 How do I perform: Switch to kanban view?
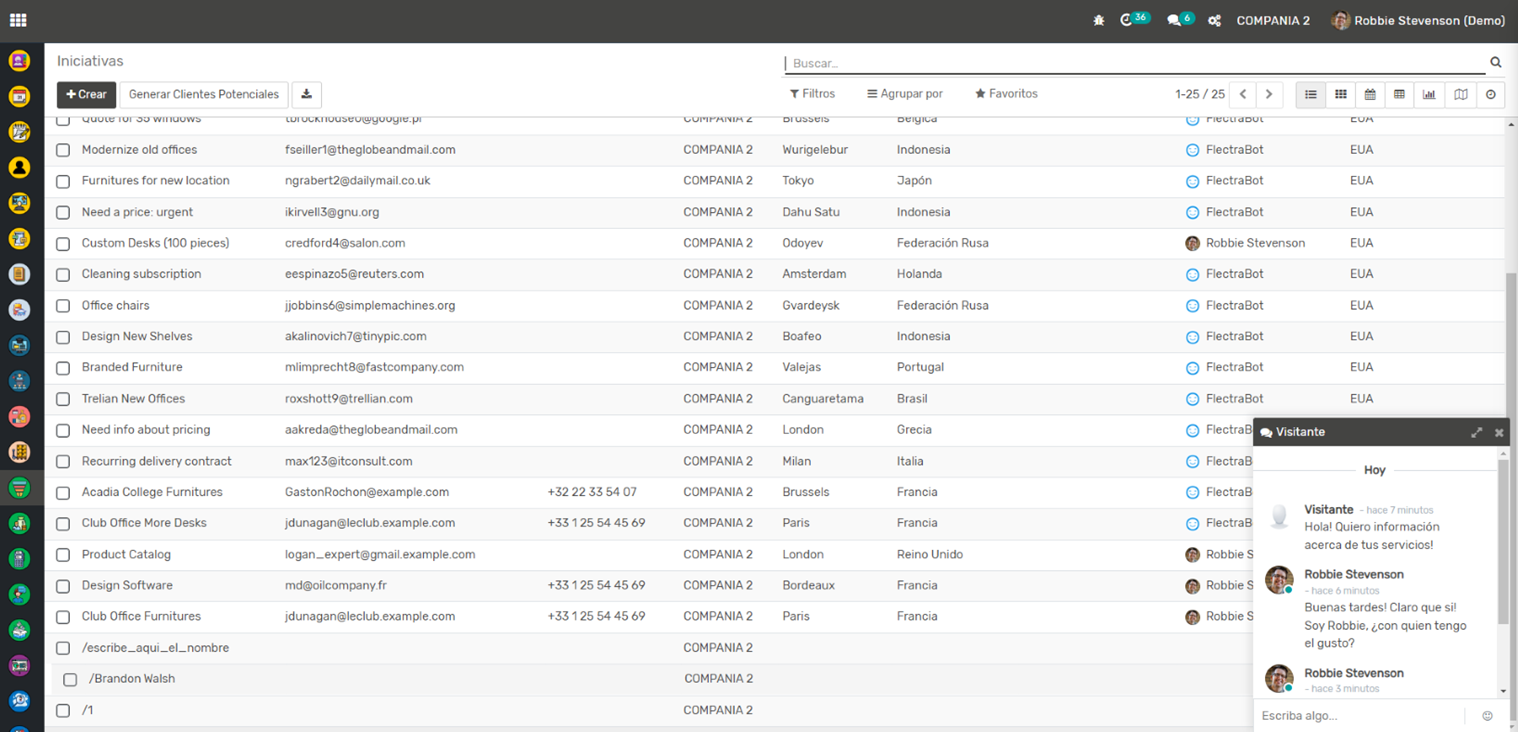point(1340,95)
